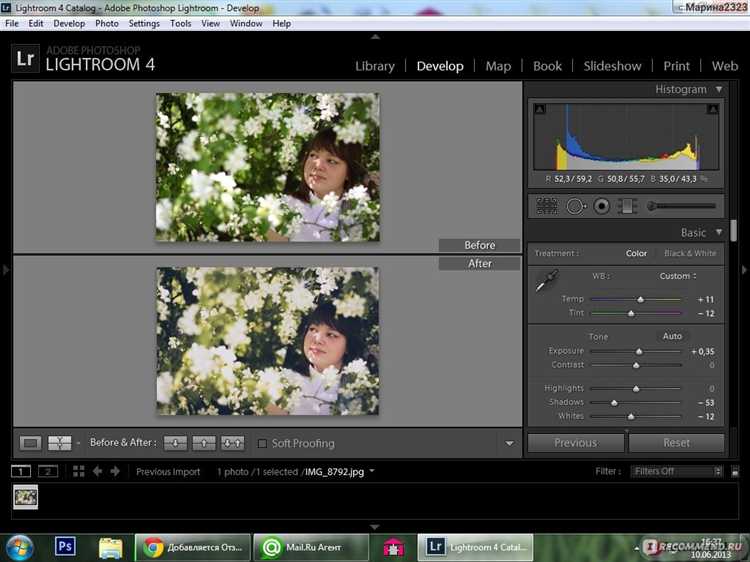Hide the right panel group
The width and height of the screenshot is (750, 562).
(x=744, y=270)
